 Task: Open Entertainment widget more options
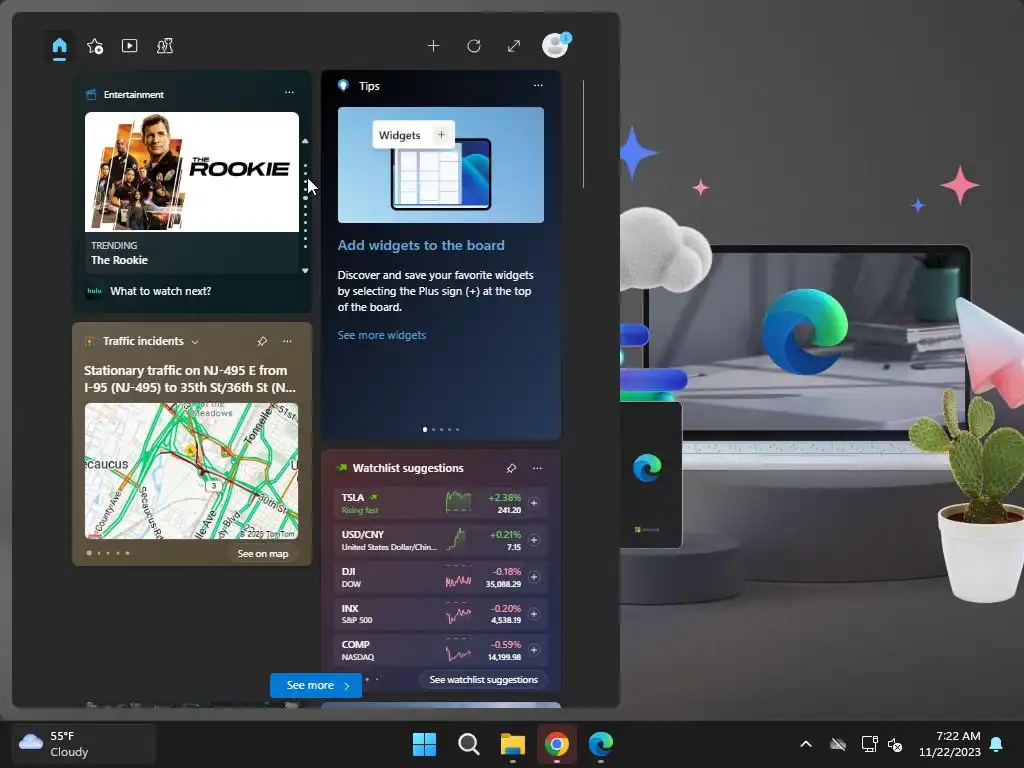[289, 93]
